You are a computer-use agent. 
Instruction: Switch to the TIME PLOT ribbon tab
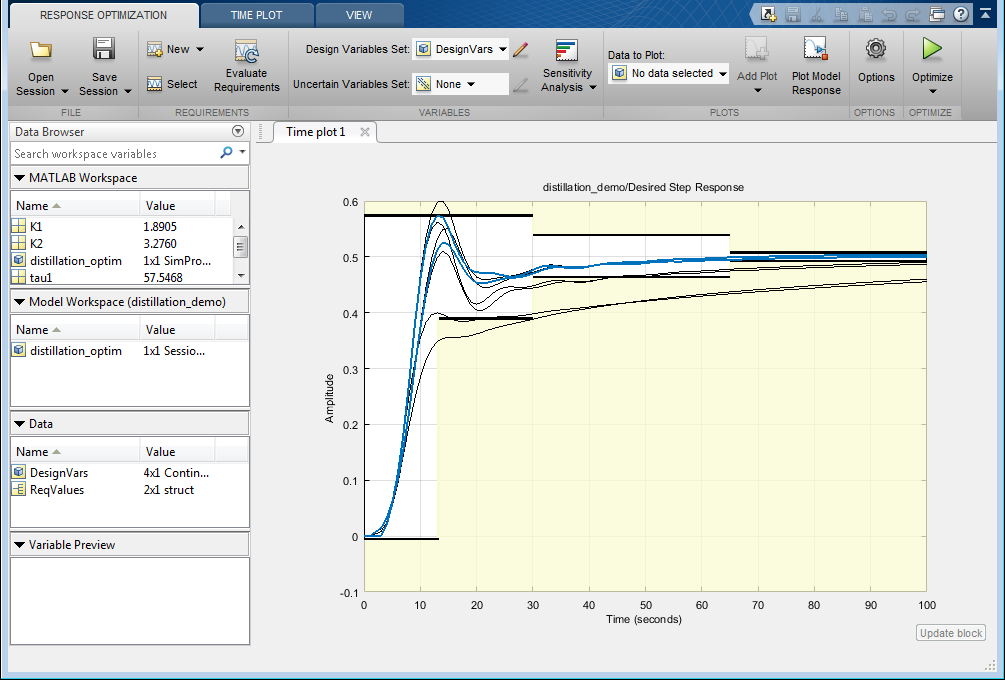[256, 15]
